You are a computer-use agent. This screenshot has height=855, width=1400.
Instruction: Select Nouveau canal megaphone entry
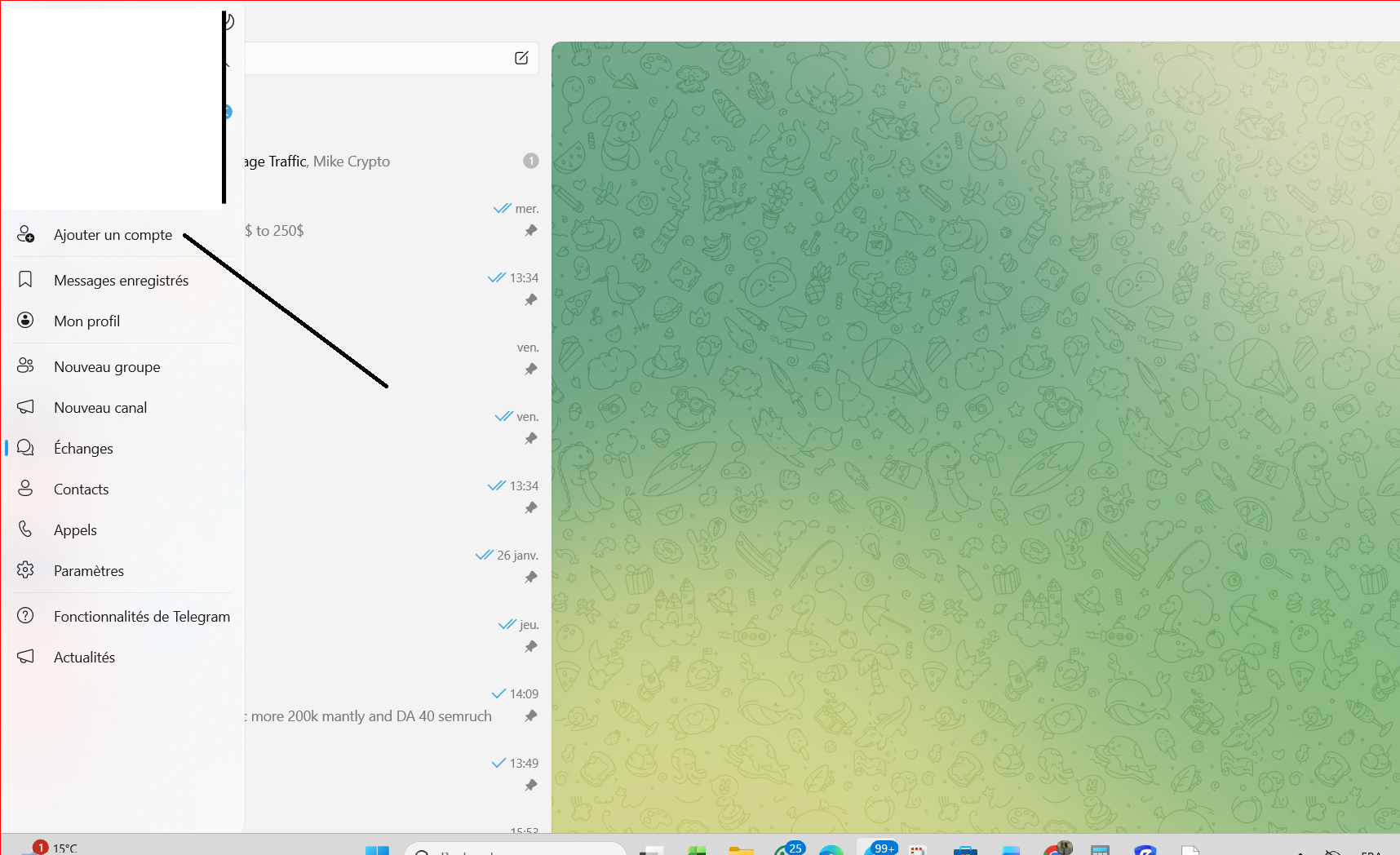point(122,407)
